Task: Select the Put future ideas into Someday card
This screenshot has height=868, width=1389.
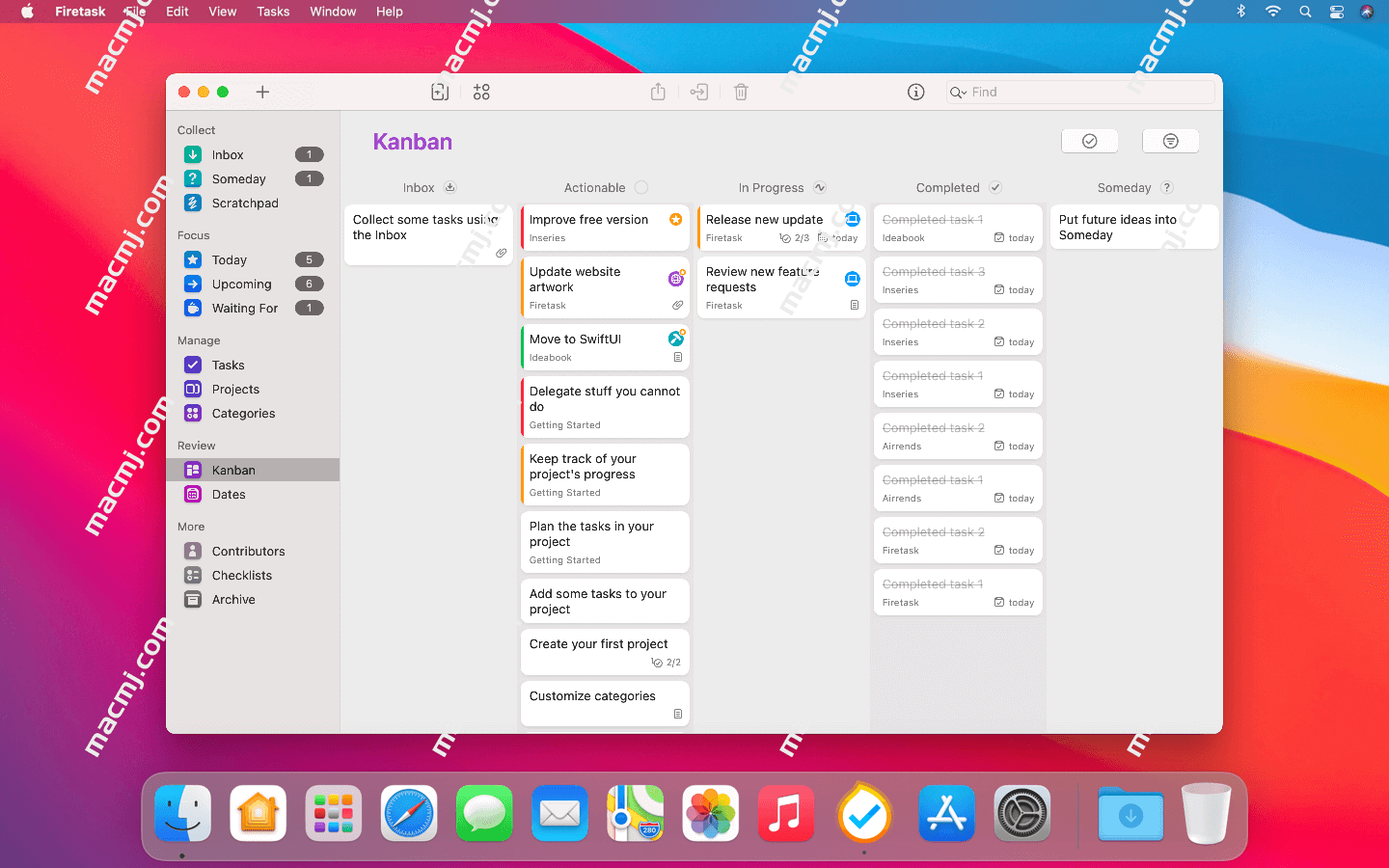Action: (1134, 227)
